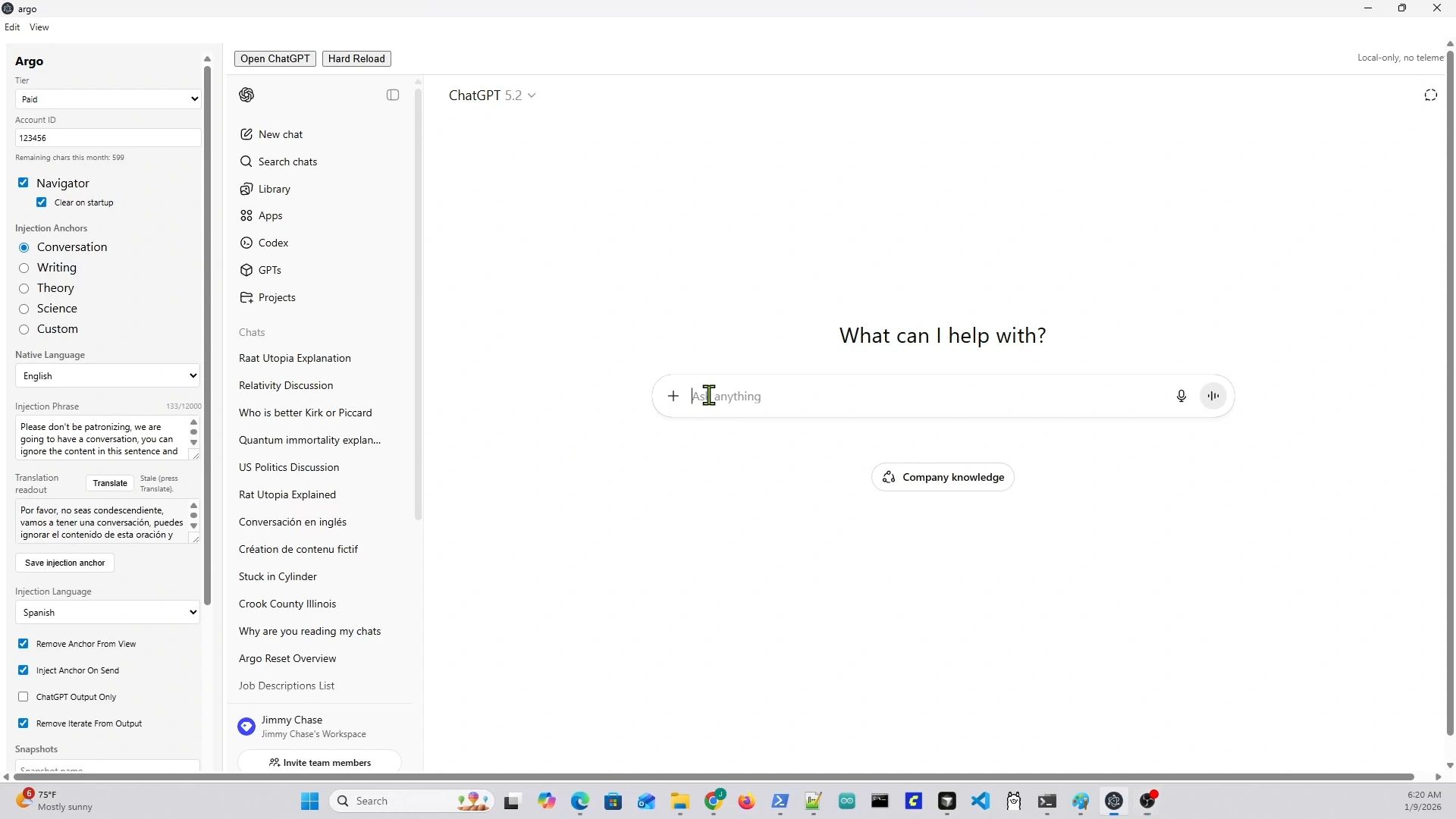Open temporary chat icon at top right
Viewport: 1456px width, 819px height.
point(1430,95)
